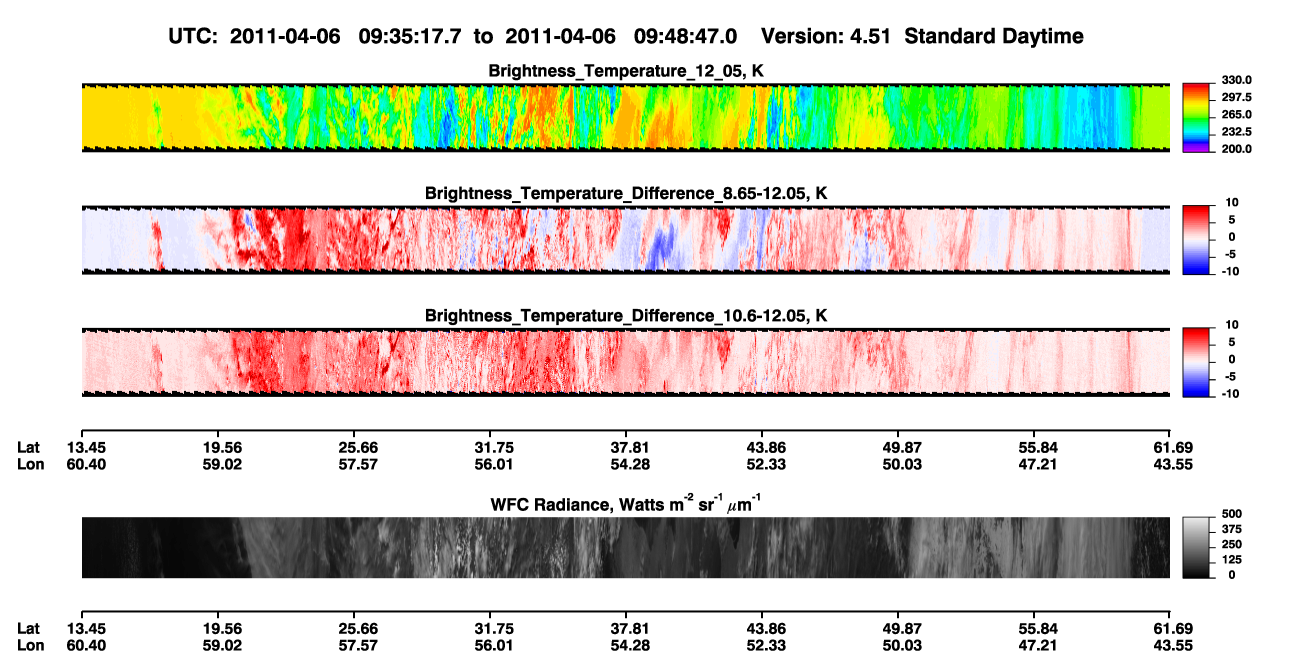Click the 250 label on grayscale colorbar

pos(1231,545)
